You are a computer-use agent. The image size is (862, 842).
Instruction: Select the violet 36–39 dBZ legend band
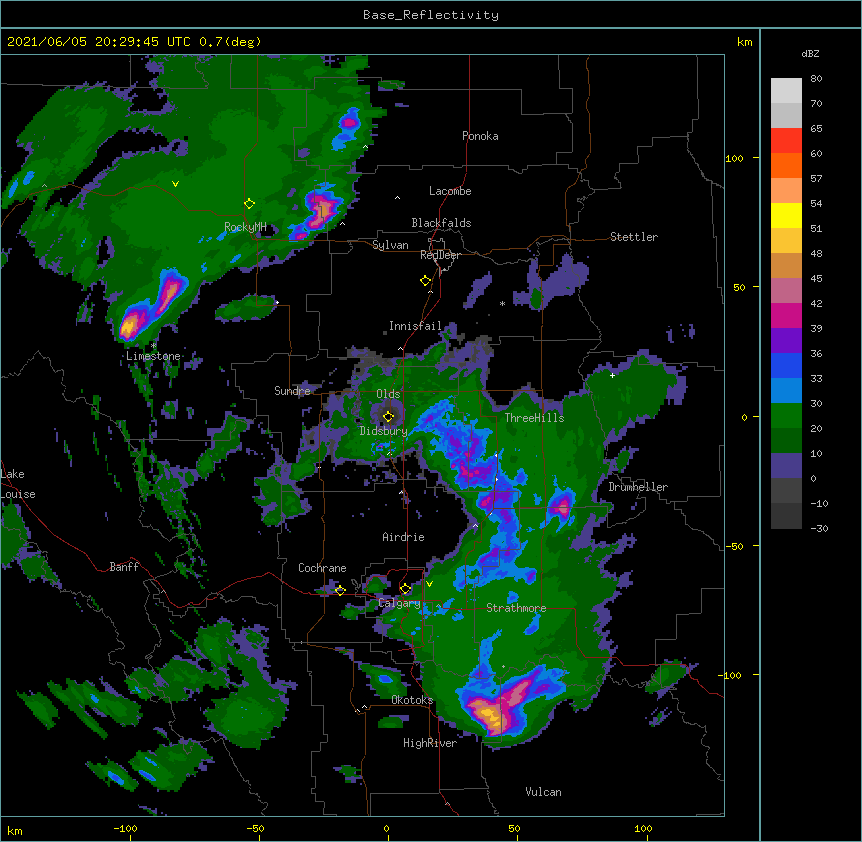pyautogui.click(x=786, y=341)
